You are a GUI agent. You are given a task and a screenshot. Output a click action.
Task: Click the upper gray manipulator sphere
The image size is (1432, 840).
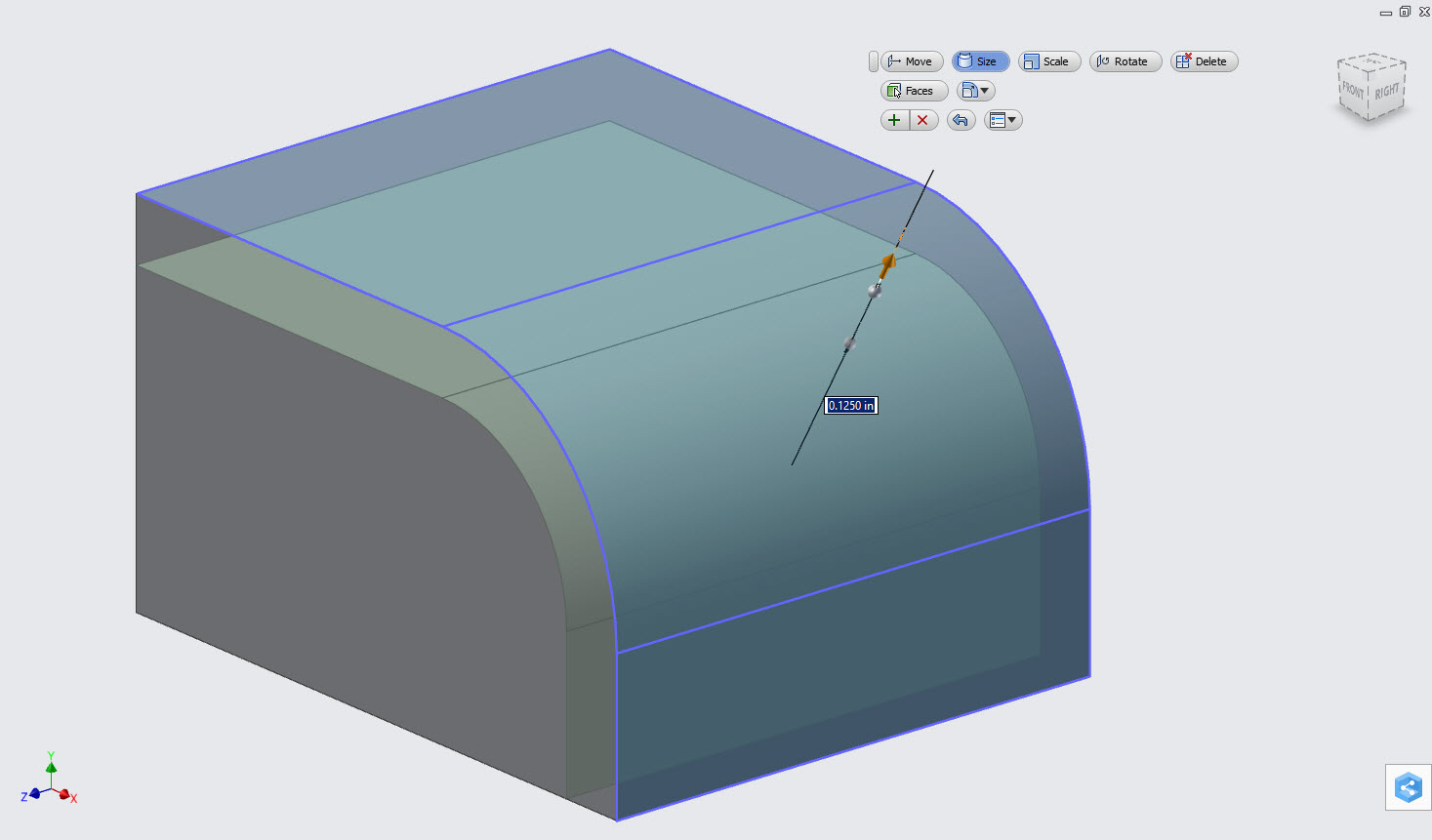point(875,290)
